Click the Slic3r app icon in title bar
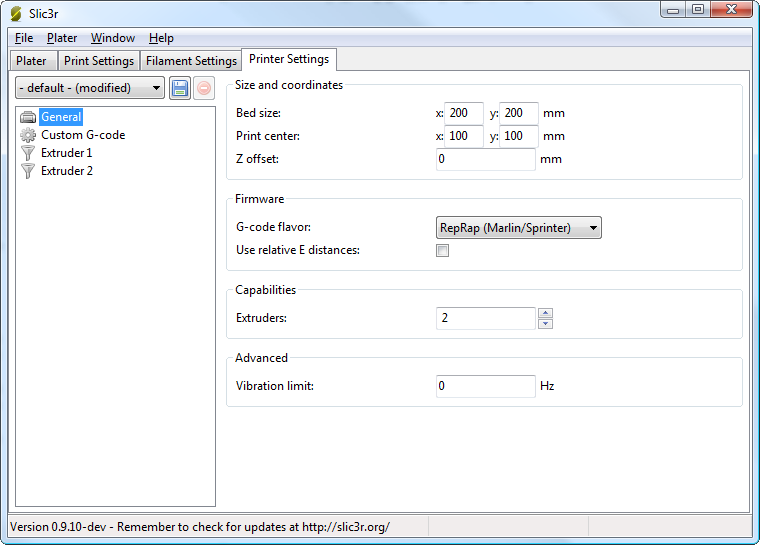The height and width of the screenshot is (545, 760). tap(16, 14)
